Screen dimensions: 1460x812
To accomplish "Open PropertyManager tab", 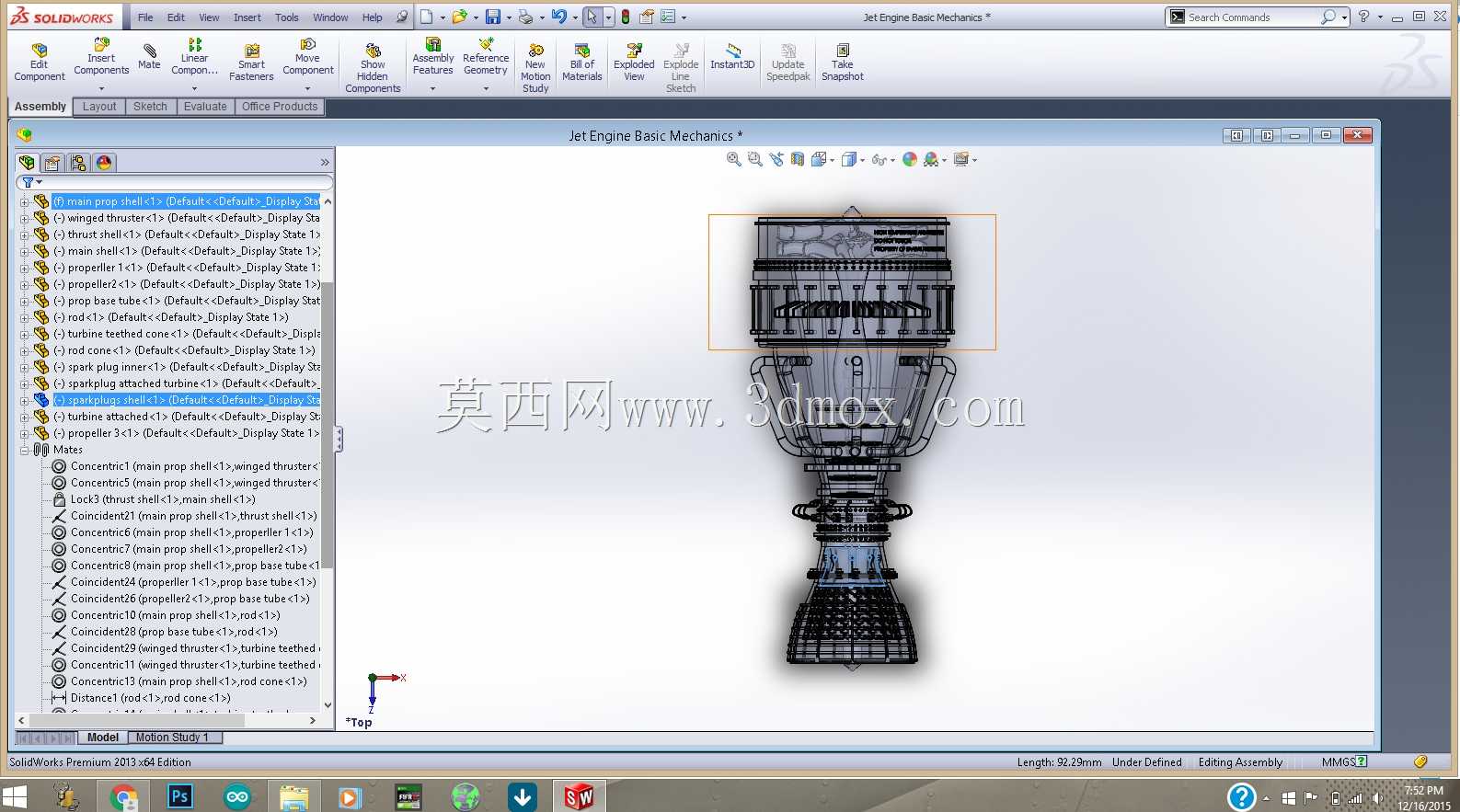I will tap(52, 163).
